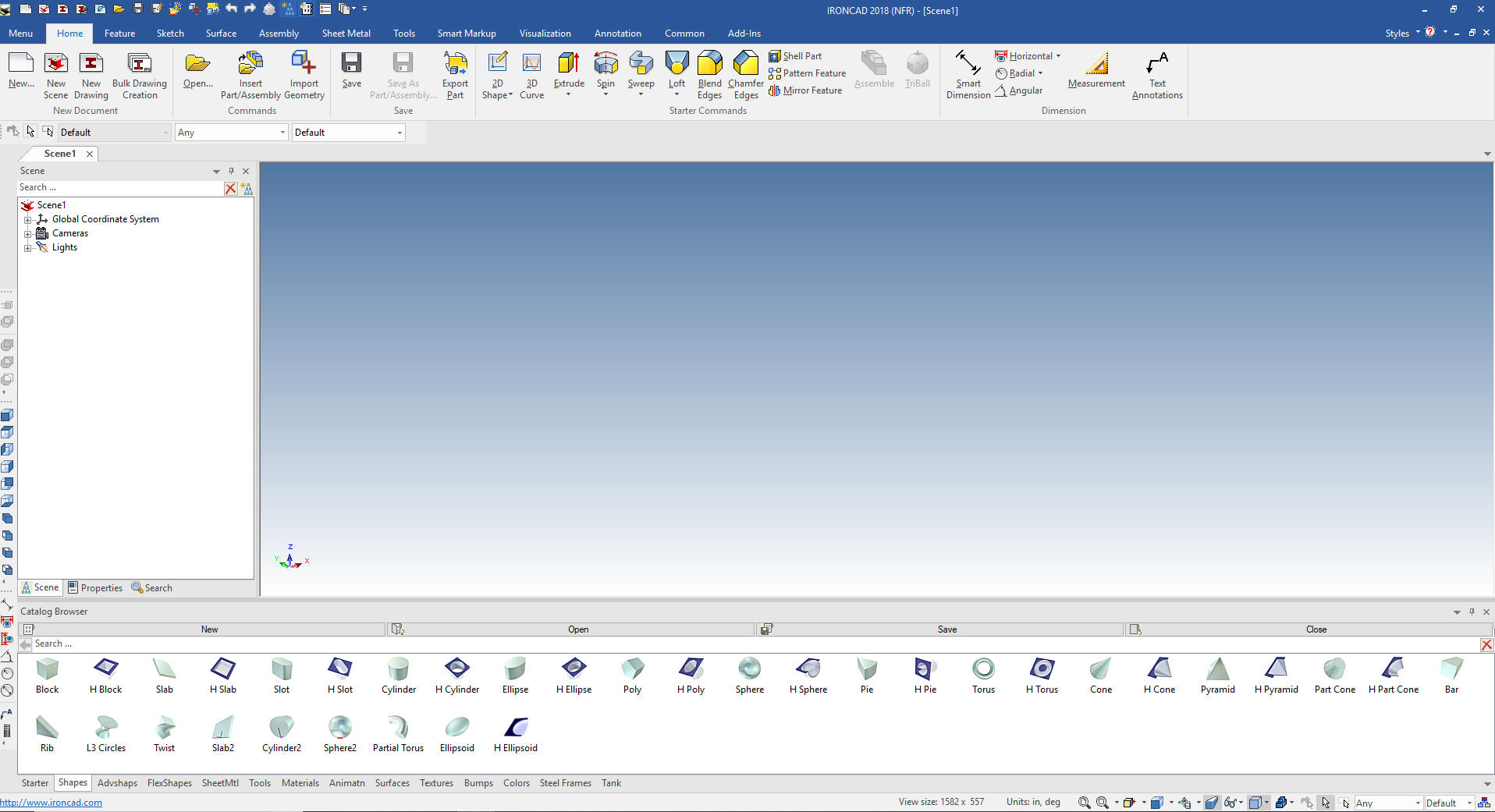Image resolution: width=1495 pixels, height=812 pixels.
Task: Open the Horizontal dimension dropdown
Action: click(1058, 56)
